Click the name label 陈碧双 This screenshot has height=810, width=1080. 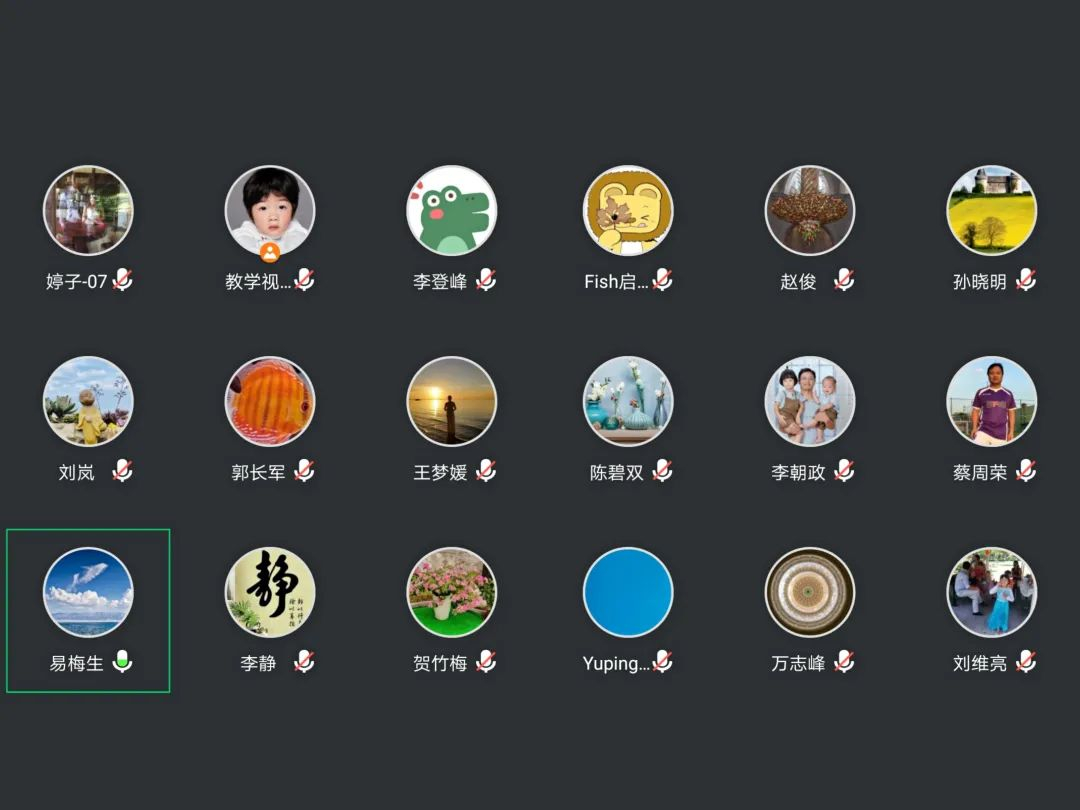click(x=616, y=472)
